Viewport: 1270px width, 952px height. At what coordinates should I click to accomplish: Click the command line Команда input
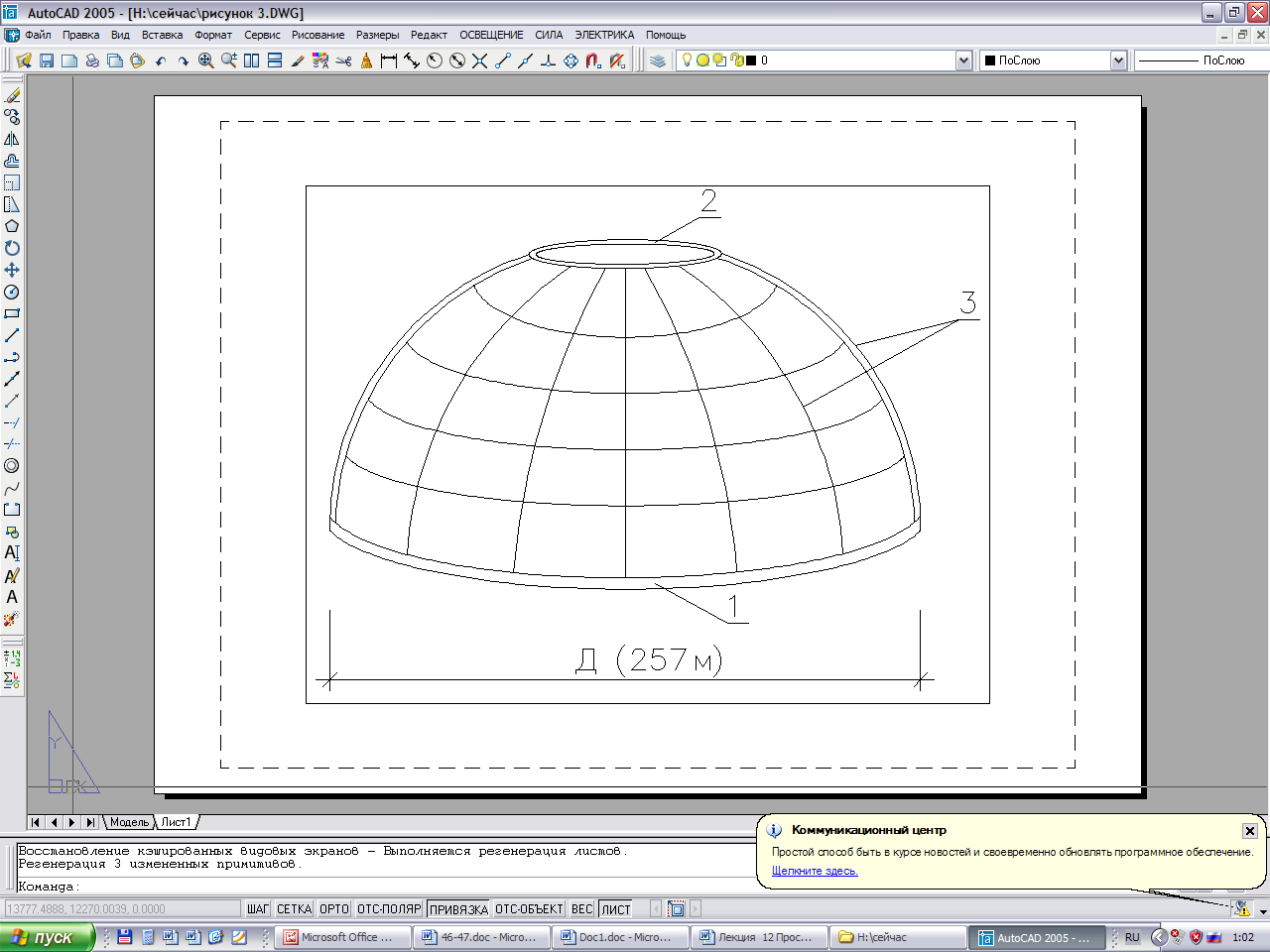click(387, 887)
